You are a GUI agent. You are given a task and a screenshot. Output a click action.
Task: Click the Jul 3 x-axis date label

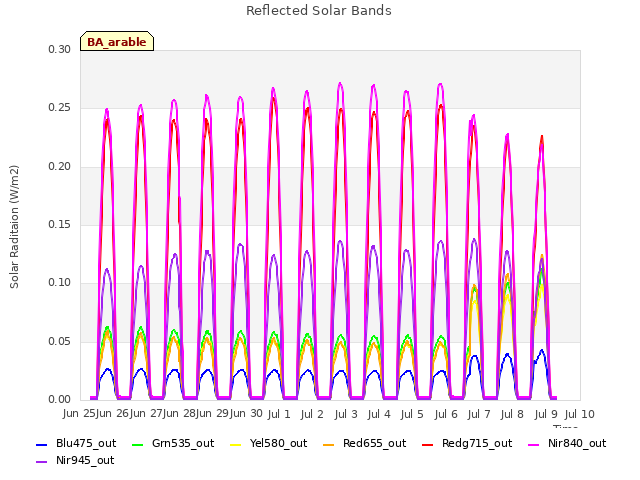point(346,414)
